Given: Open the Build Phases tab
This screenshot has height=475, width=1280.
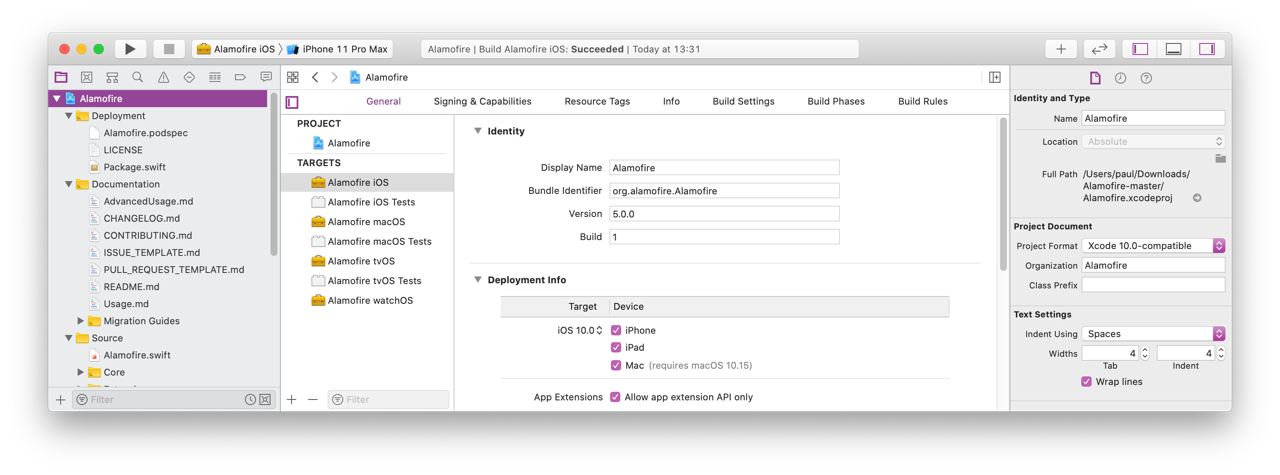Looking at the screenshot, I should tap(836, 101).
